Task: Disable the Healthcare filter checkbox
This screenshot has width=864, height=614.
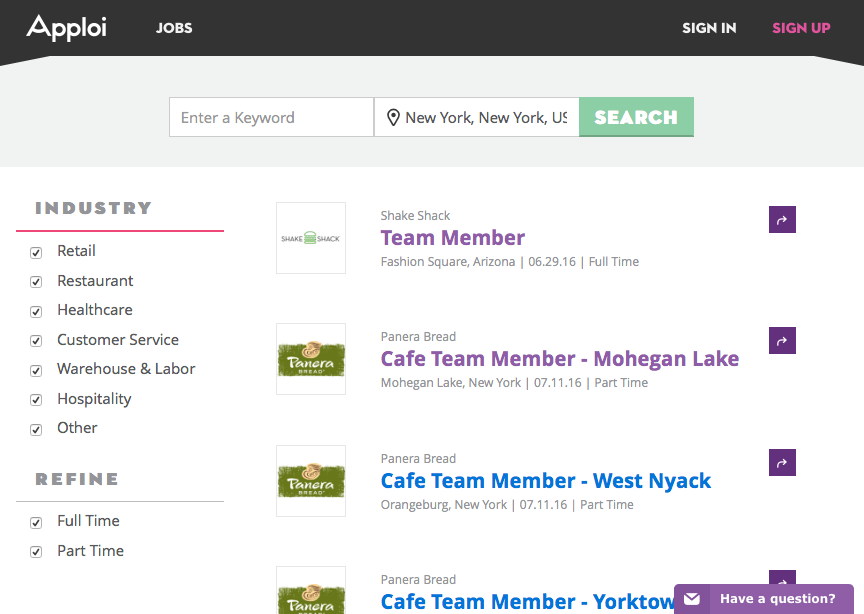Action: click(x=36, y=312)
